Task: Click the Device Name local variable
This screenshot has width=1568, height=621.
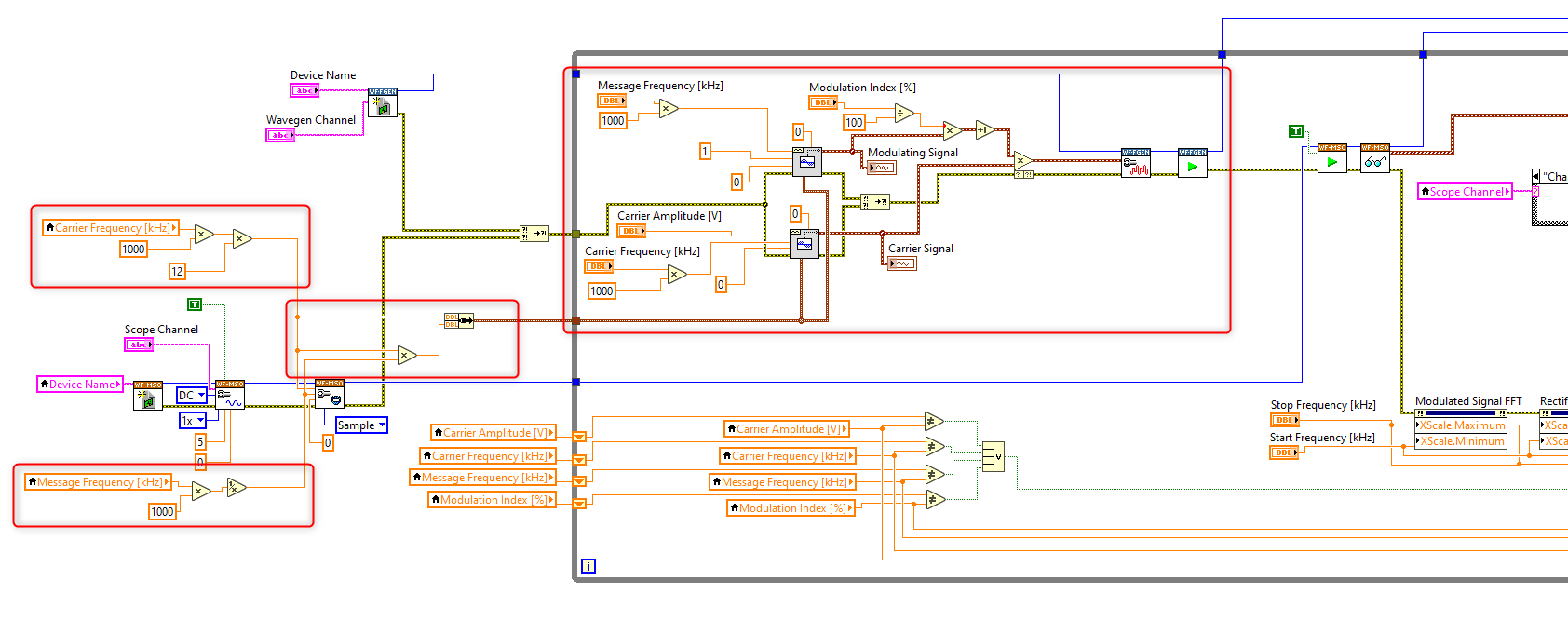Action: (80, 384)
